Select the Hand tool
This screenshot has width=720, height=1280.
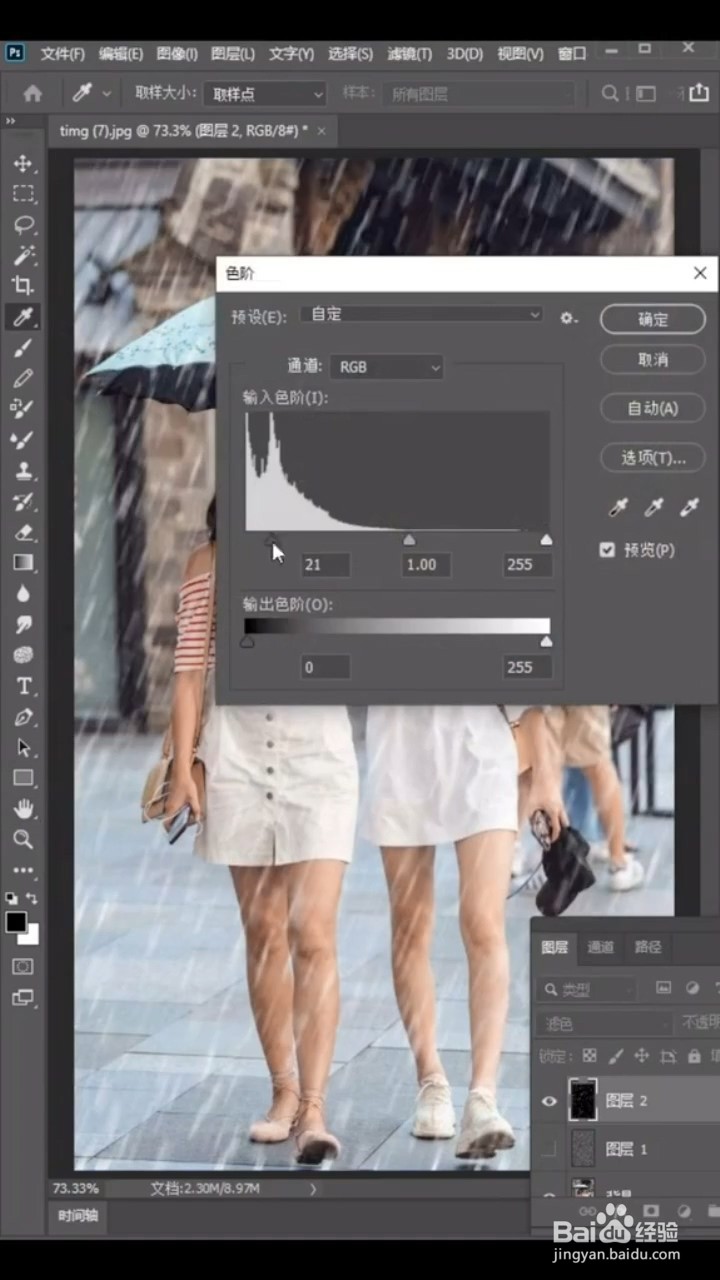pyautogui.click(x=23, y=809)
